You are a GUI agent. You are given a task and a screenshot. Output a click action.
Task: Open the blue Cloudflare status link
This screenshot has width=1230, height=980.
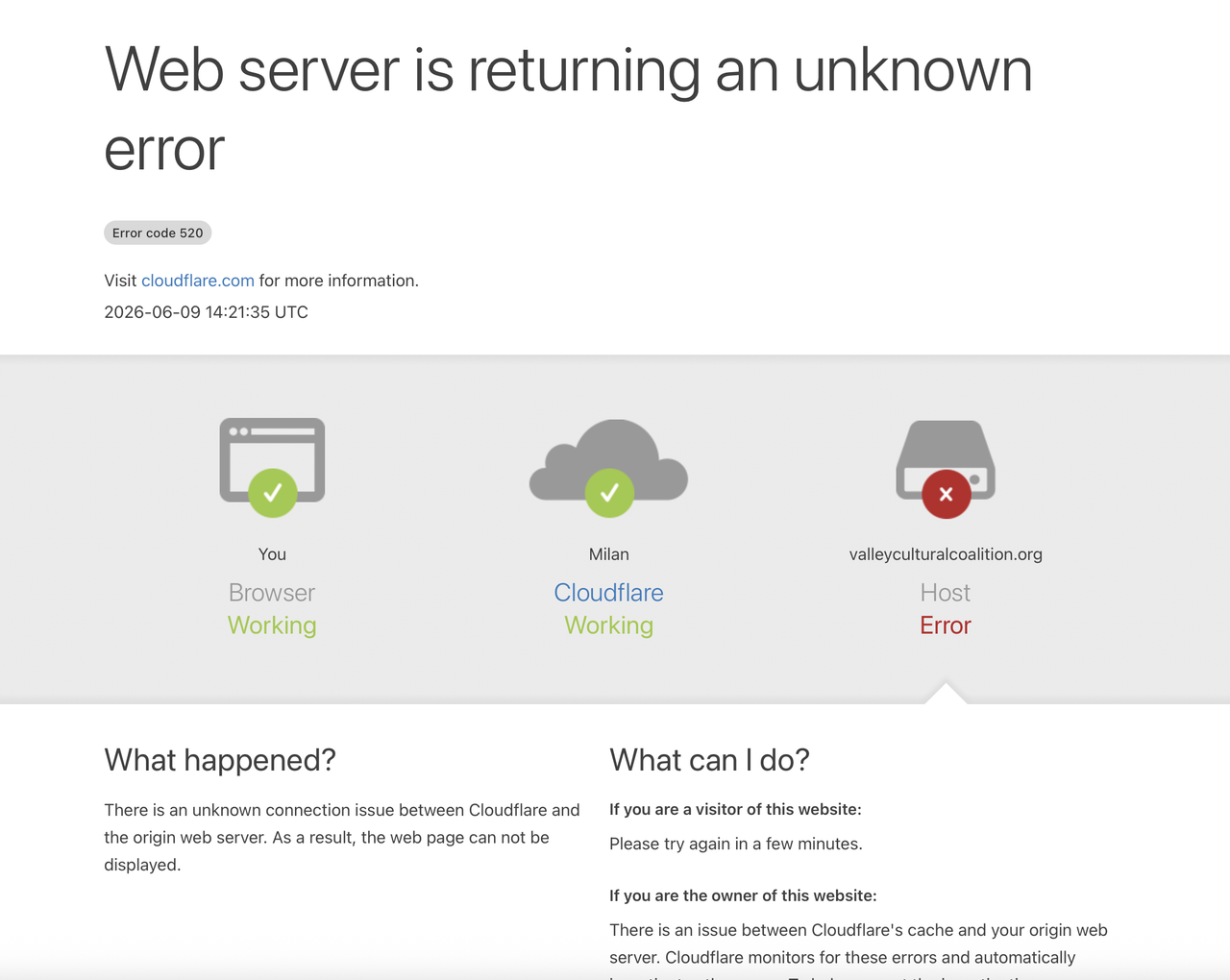click(608, 593)
